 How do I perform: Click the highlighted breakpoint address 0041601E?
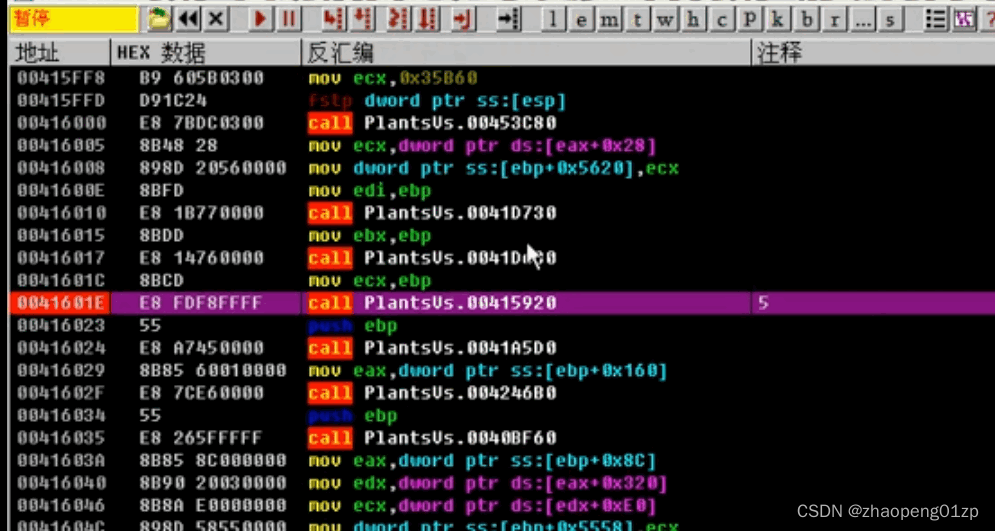62,303
